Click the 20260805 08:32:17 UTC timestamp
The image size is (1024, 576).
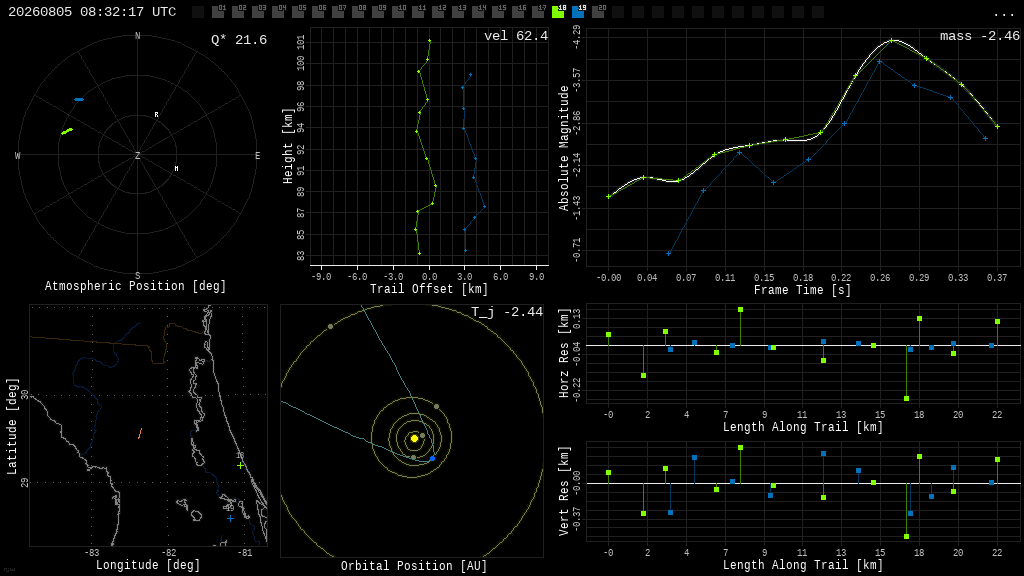[92, 12]
